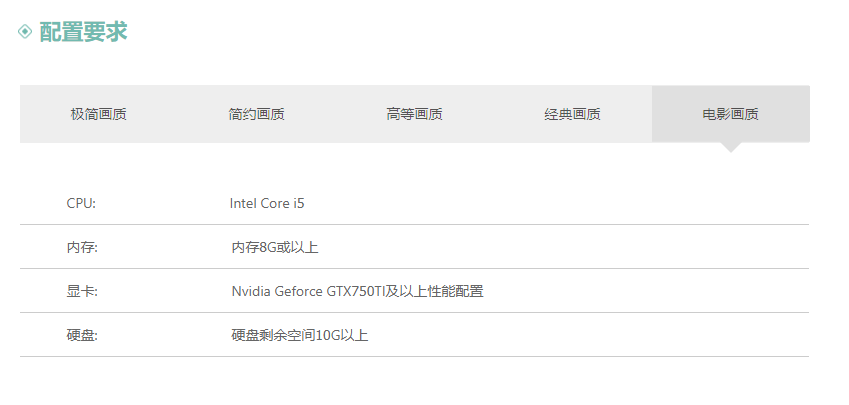Click the CPU: row label
The width and height of the screenshot is (849, 405).
(x=81, y=204)
